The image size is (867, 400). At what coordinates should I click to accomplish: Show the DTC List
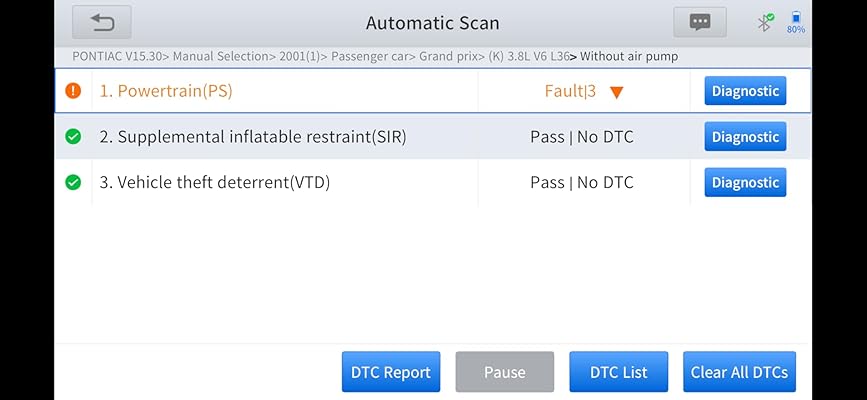[x=618, y=372]
